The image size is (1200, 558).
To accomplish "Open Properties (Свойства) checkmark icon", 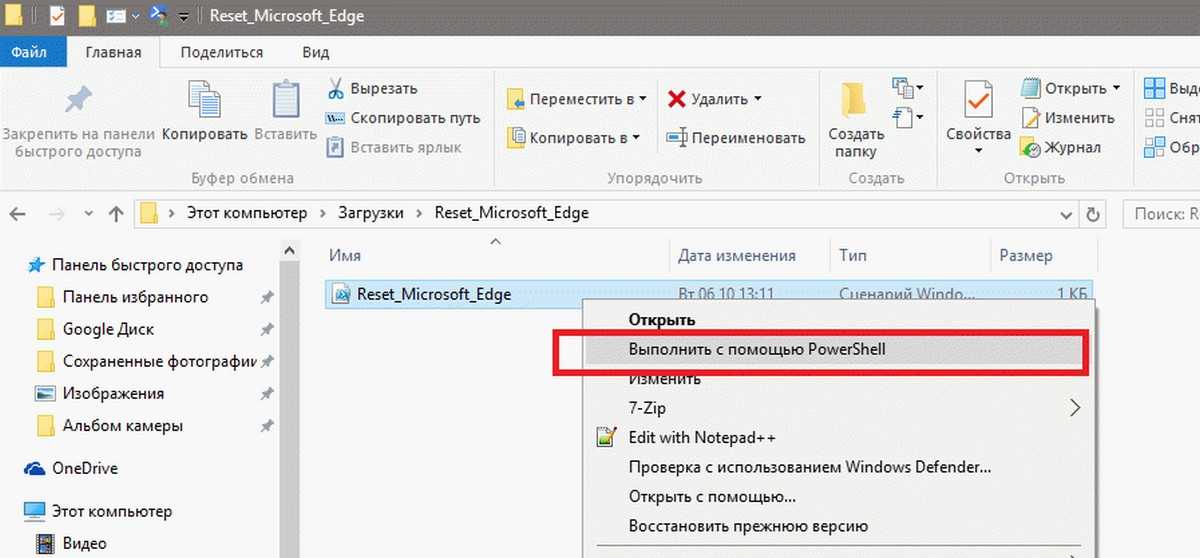I will (977, 101).
